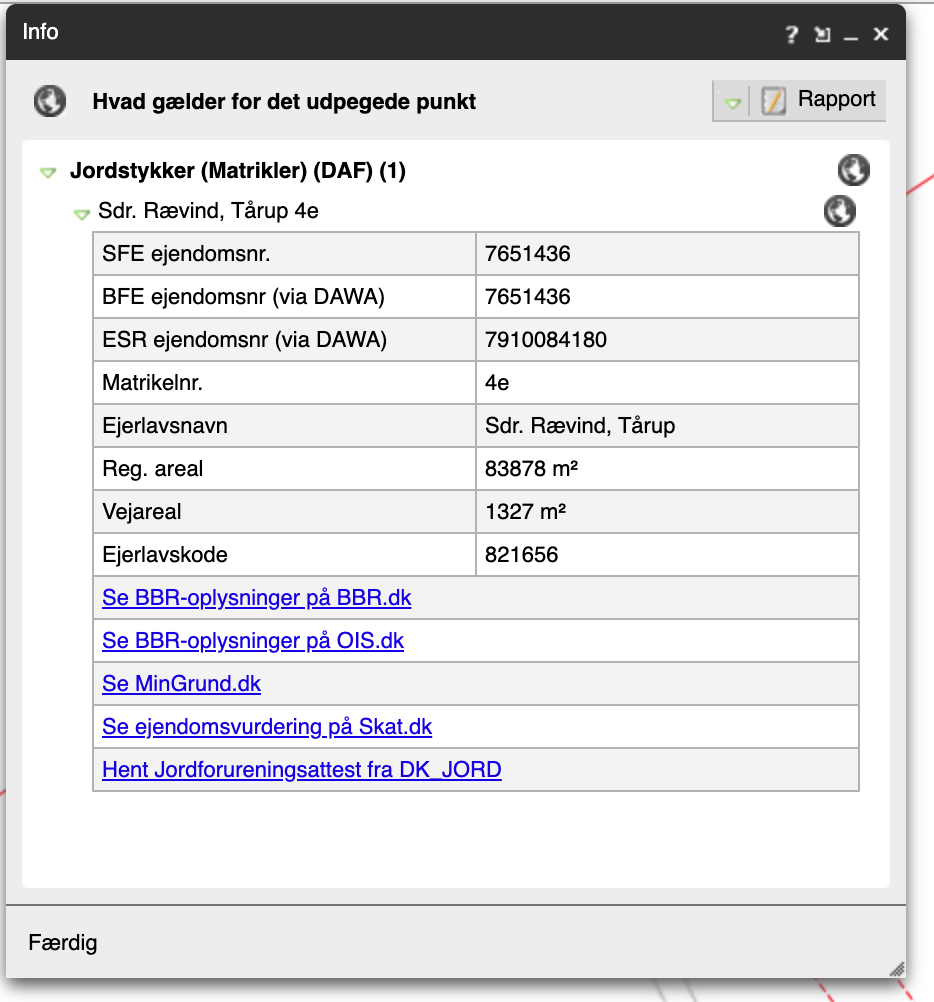Click globe icon on Sdr. Rævind, Tårup 4e row
The image size is (934, 1002).
[x=839, y=211]
